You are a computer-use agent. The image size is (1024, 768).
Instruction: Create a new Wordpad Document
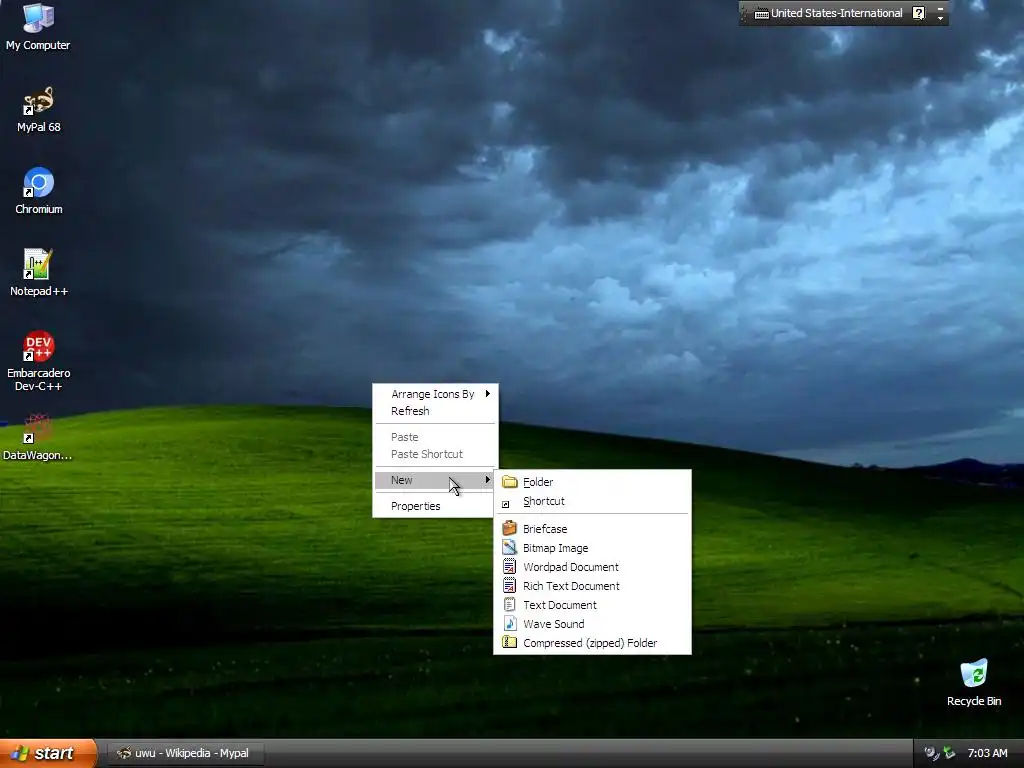pyautogui.click(x=592, y=567)
